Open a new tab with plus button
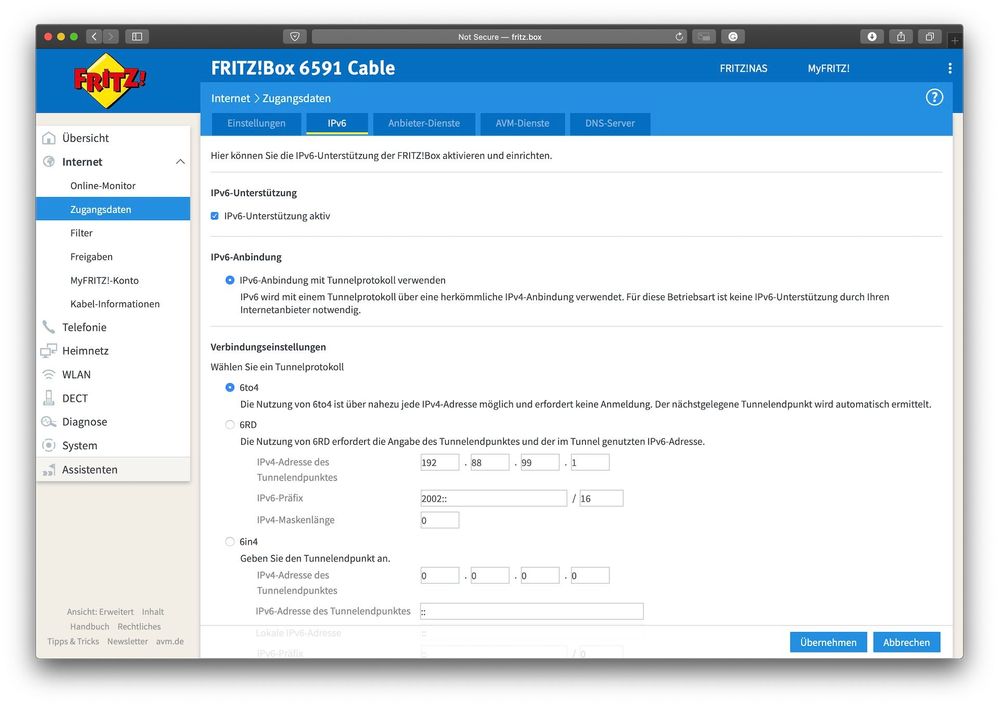Image resolution: width=999 pixels, height=706 pixels. [954, 41]
